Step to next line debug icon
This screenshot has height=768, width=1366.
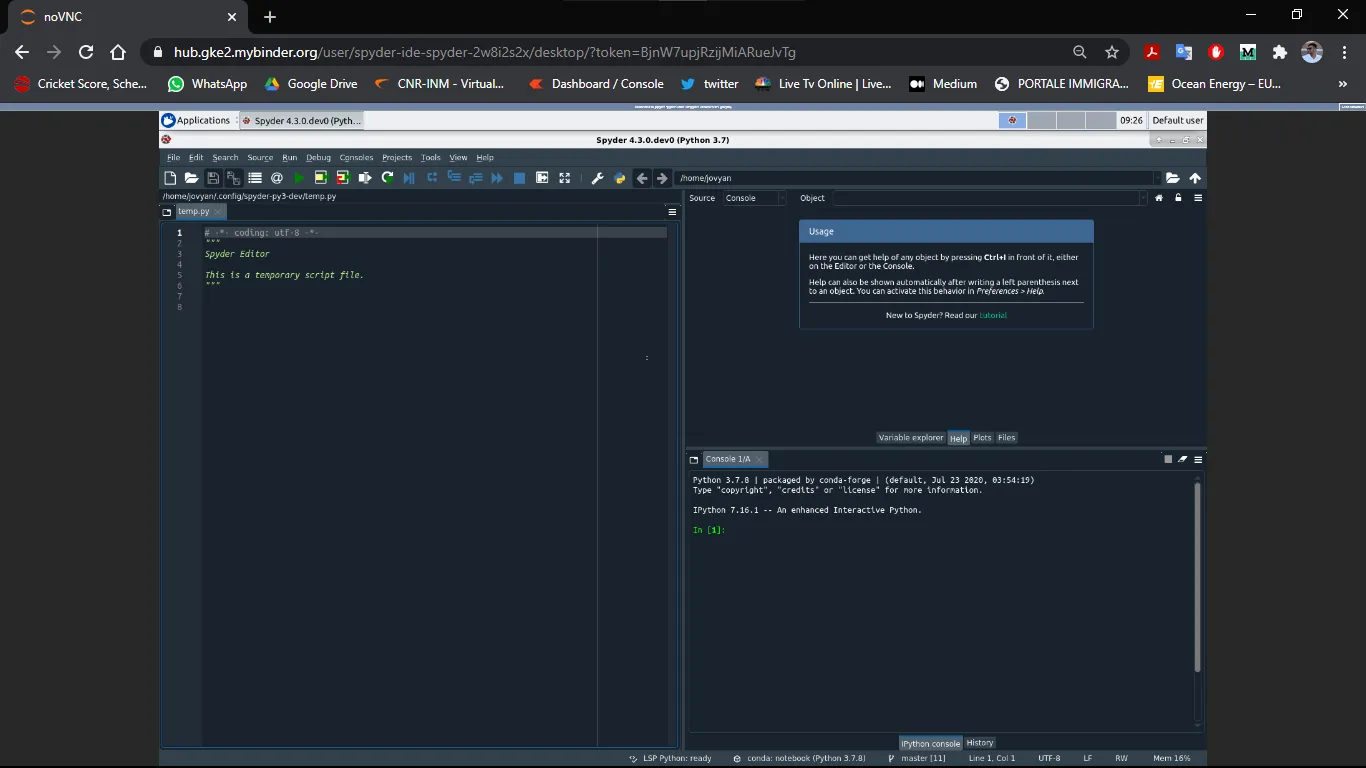[432, 177]
